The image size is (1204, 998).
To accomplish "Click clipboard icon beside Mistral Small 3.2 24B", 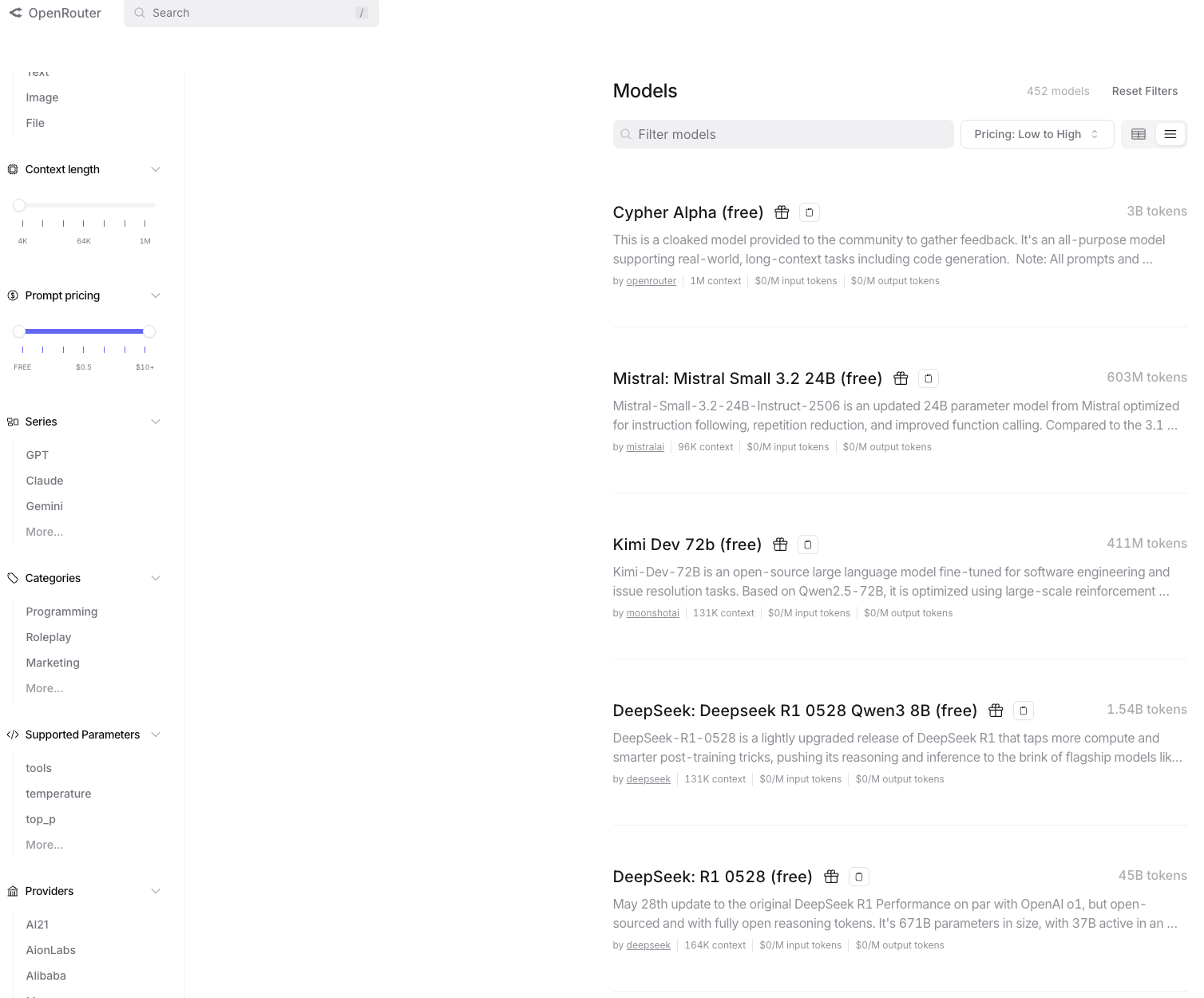I will pos(929,378).
